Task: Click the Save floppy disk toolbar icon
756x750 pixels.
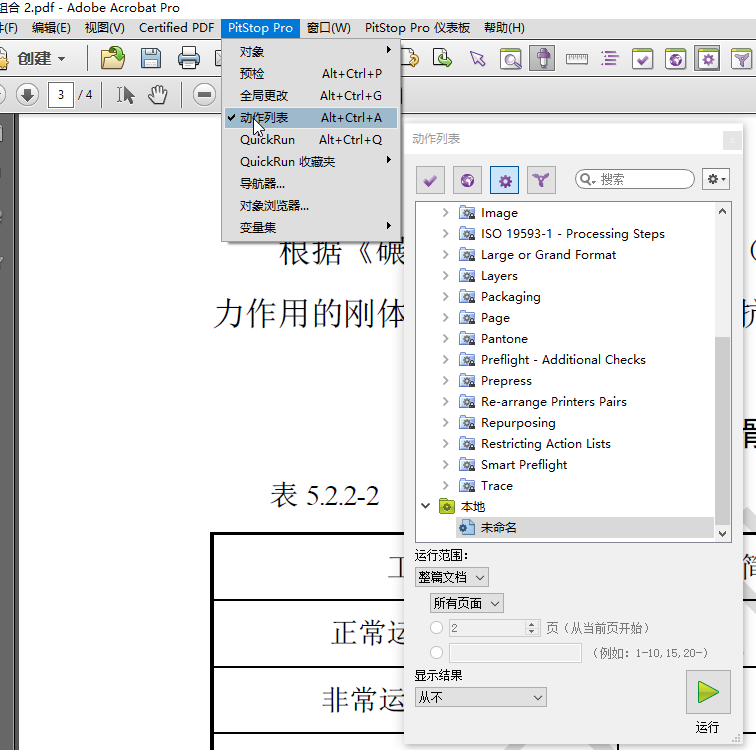Action: (151, 59)
